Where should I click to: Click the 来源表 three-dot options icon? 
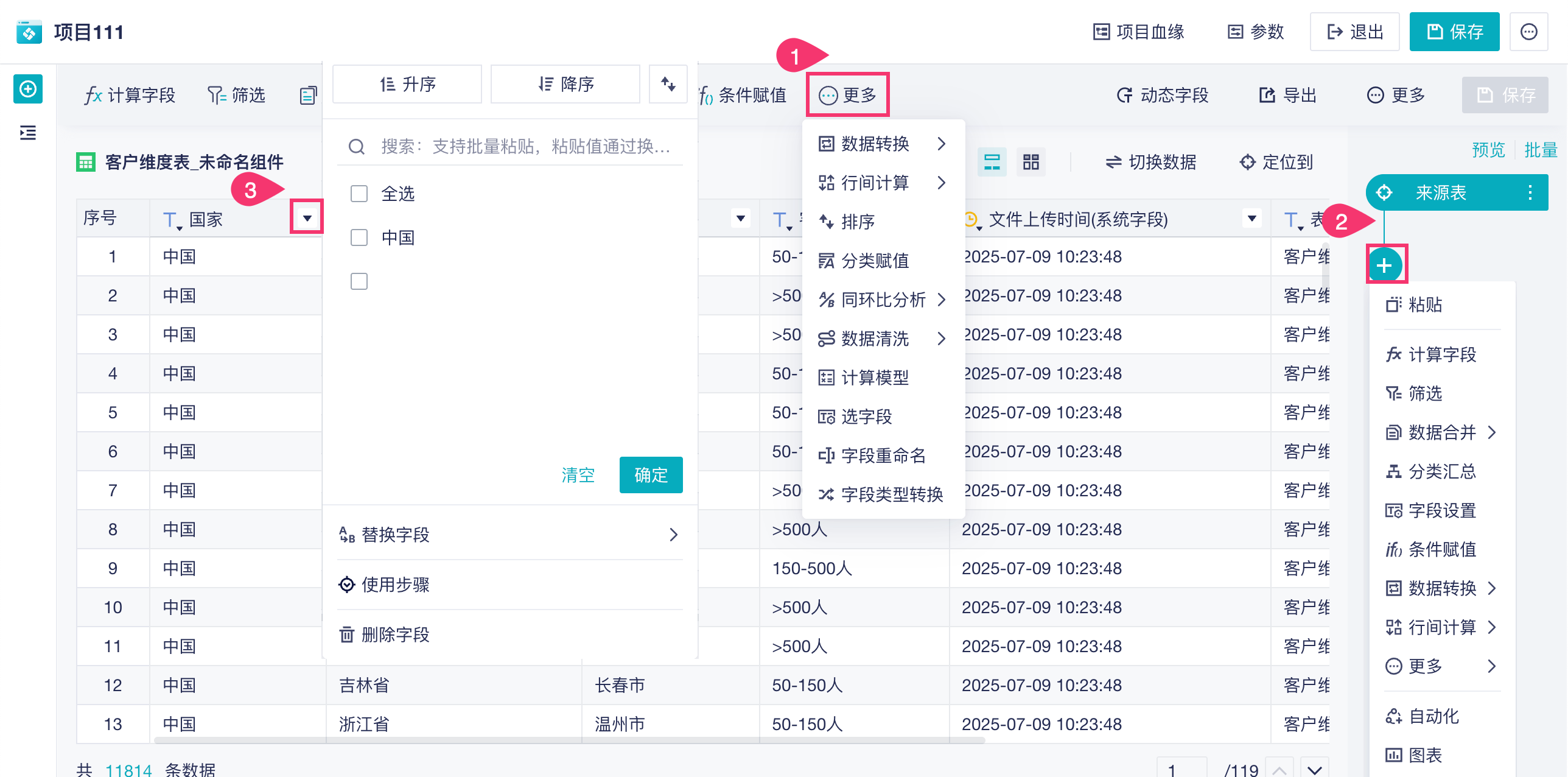(1530, 192)
